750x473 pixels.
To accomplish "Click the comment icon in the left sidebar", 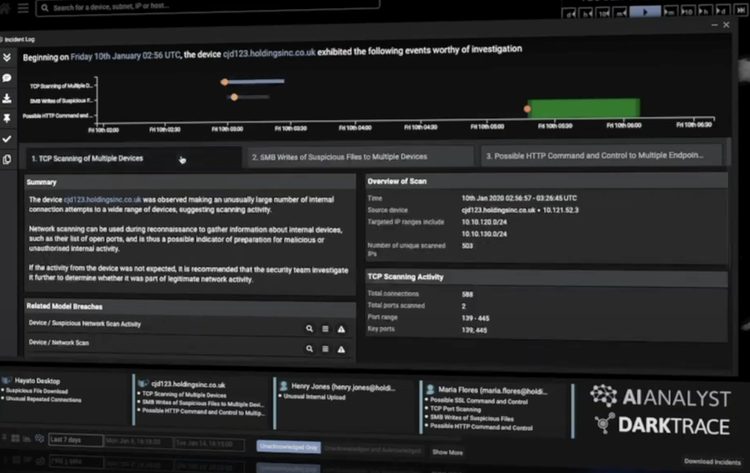I will (7, 78).
